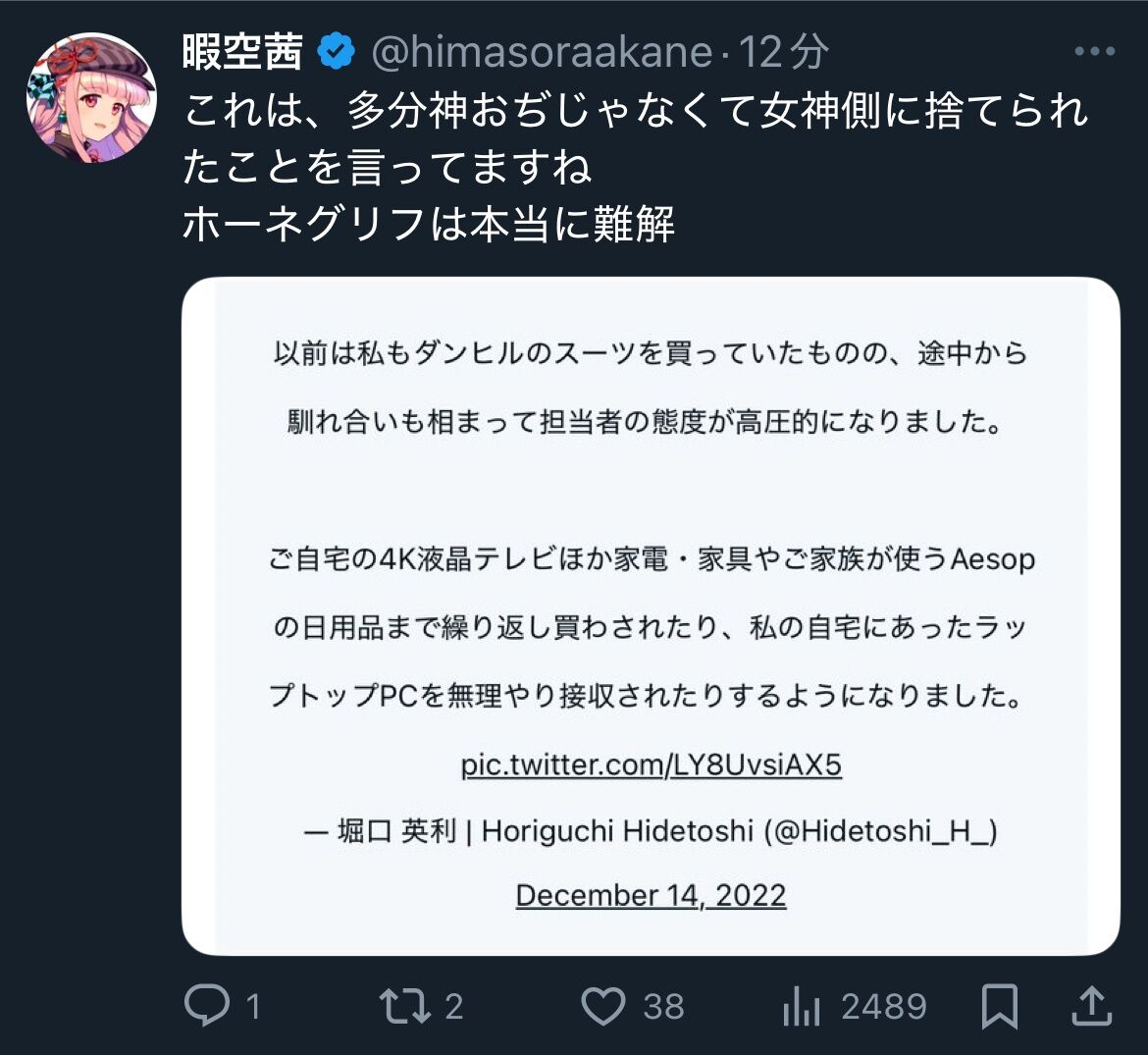The width and height of the screenshot is (1148, 1055).
Task: Open the 12分 timestamp
Action: [783, 52]
